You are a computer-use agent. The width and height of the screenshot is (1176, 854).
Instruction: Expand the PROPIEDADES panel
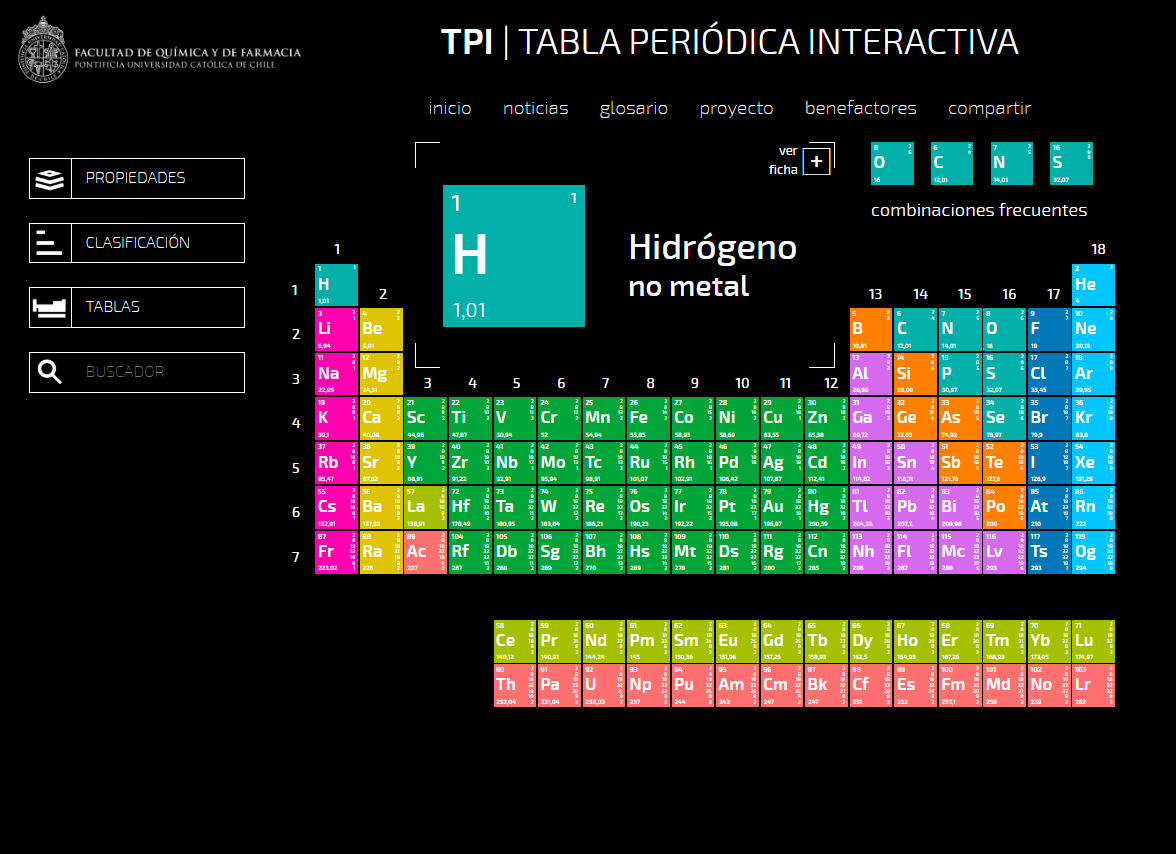coord(157,179)
